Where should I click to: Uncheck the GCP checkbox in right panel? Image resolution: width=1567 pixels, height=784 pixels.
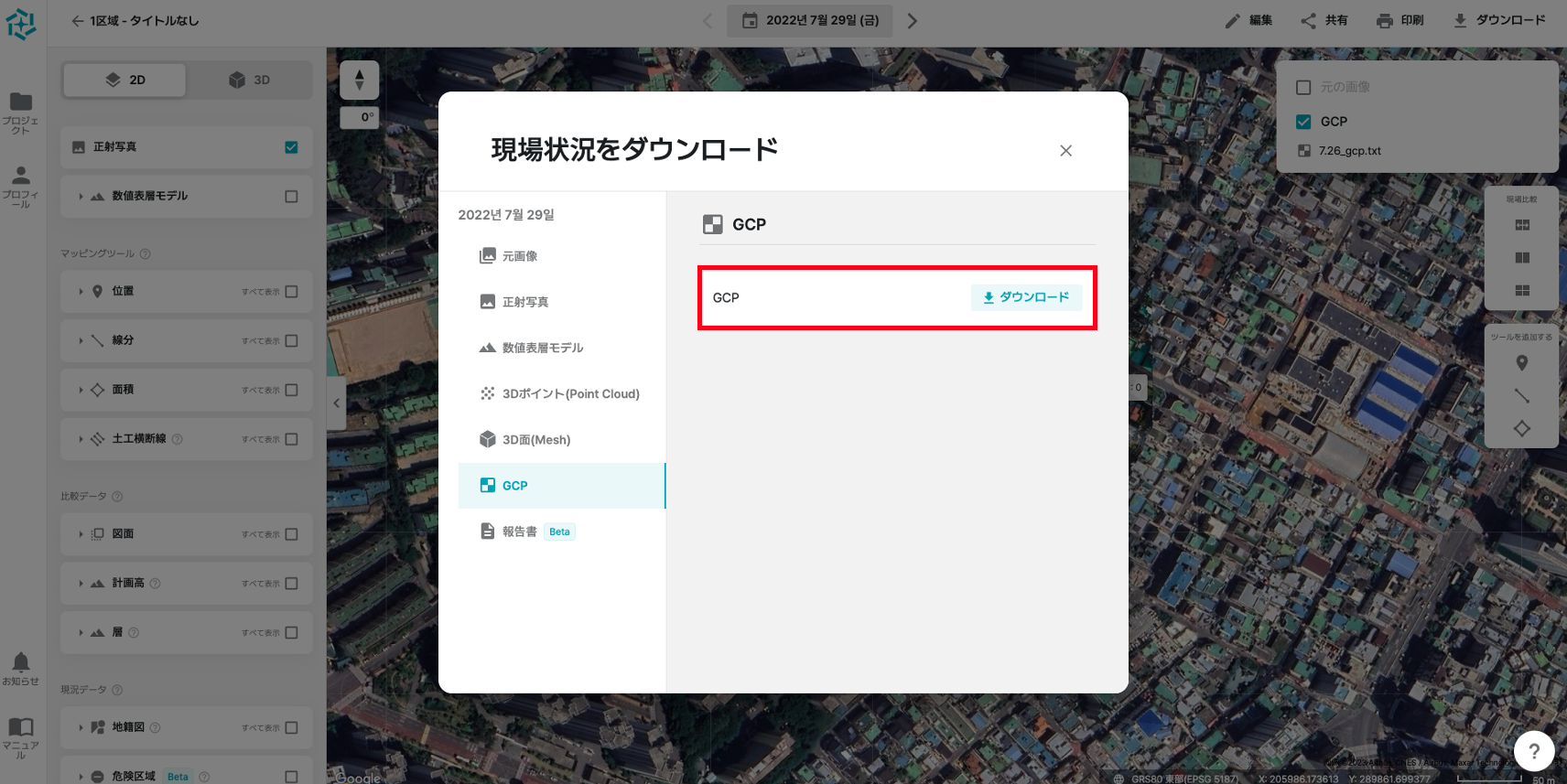[1303, 122]
